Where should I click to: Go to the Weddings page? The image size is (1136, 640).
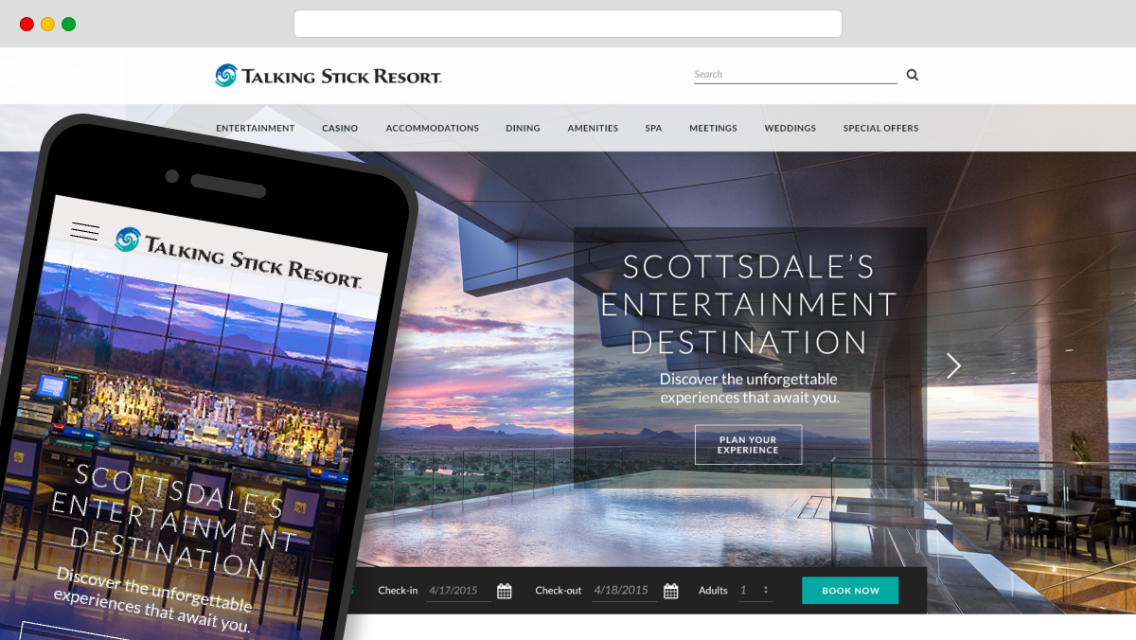point(790,128)
